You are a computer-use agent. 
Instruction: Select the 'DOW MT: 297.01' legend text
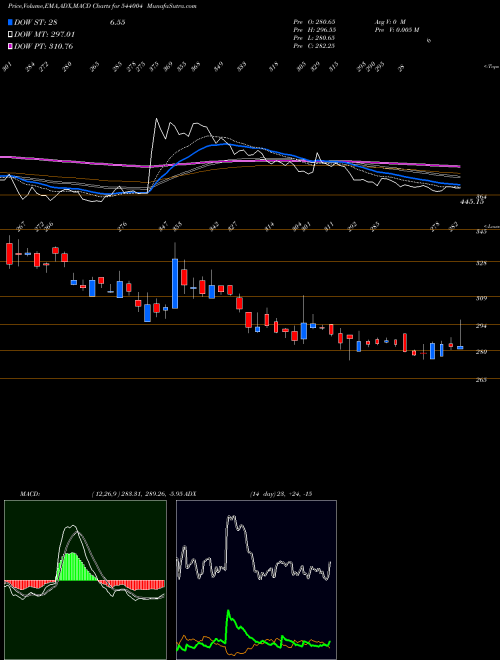pyautogui.click(x=45, y=35)
